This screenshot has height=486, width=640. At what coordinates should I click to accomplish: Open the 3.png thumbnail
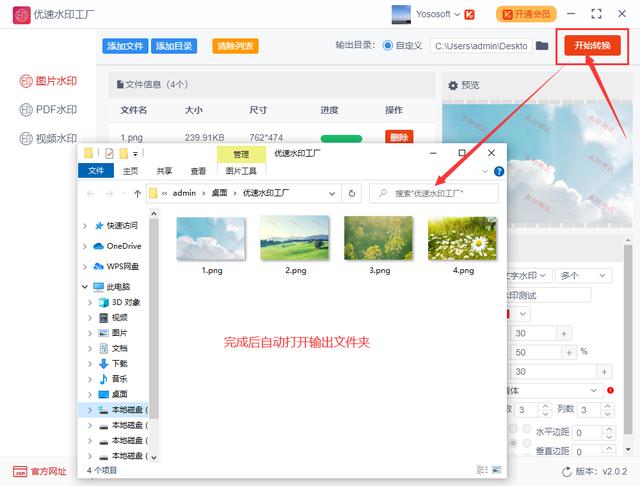(x=378, y=238)
